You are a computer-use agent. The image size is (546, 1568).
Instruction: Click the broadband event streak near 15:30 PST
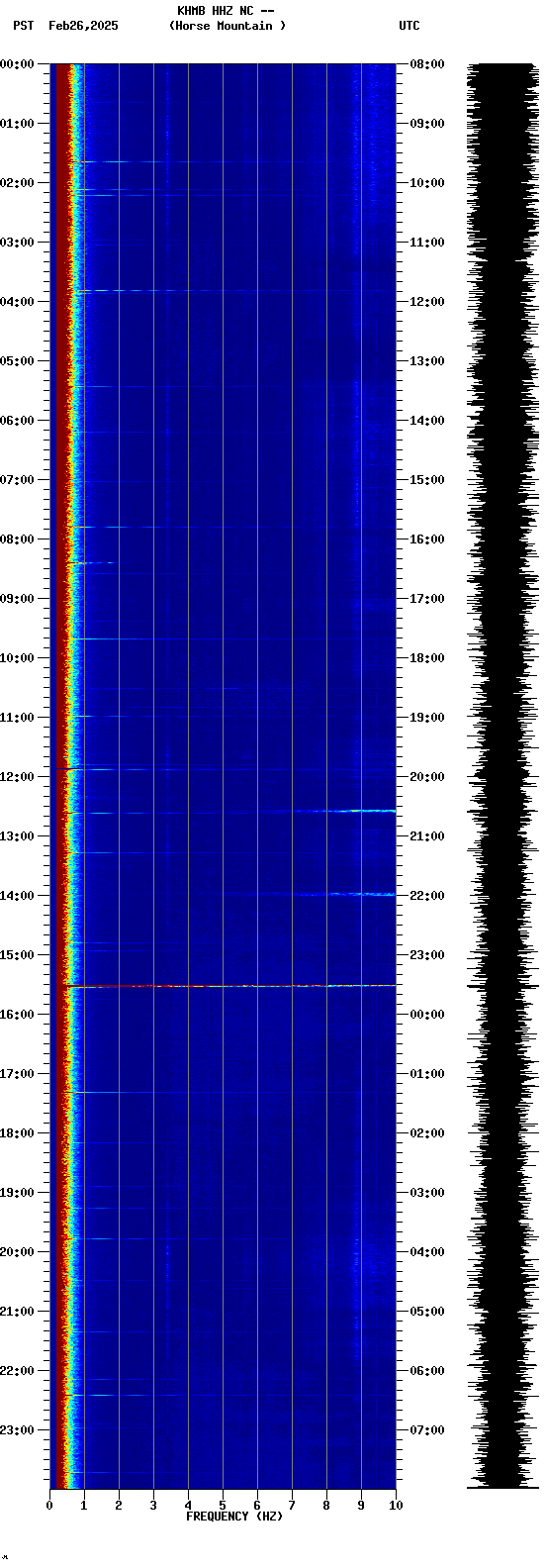click(230, 986)
